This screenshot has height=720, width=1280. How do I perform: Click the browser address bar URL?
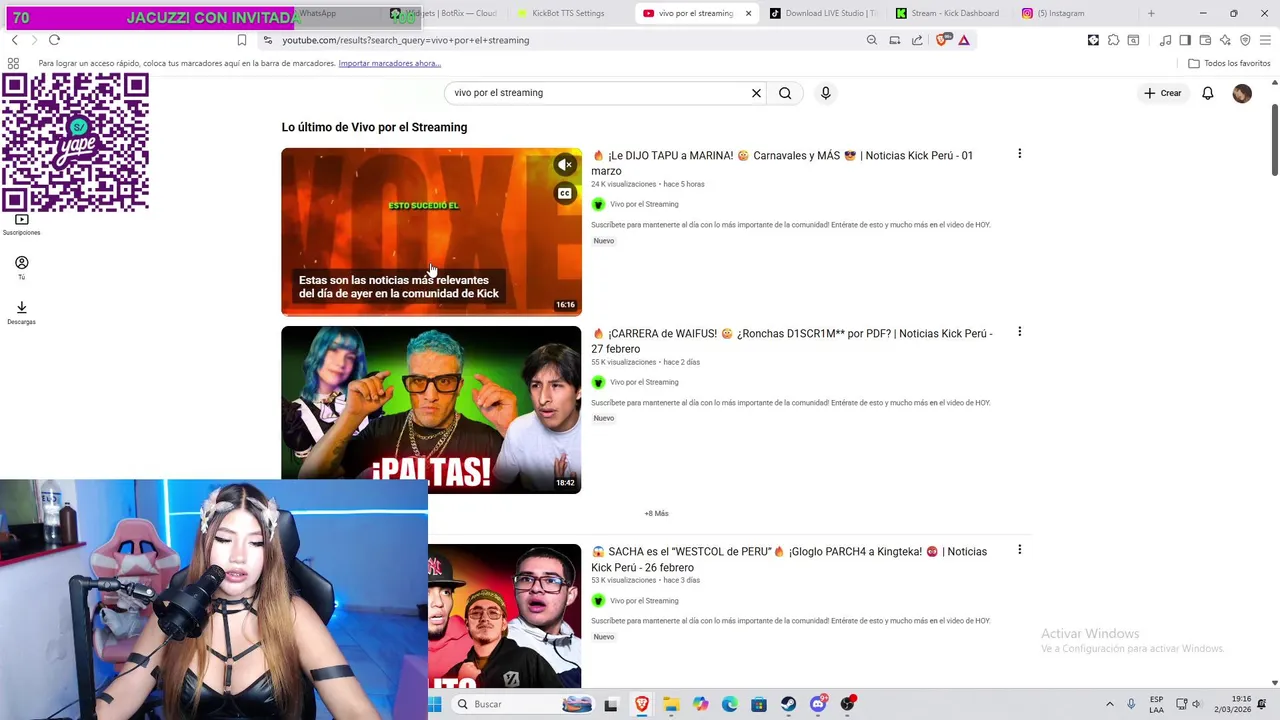405,40
